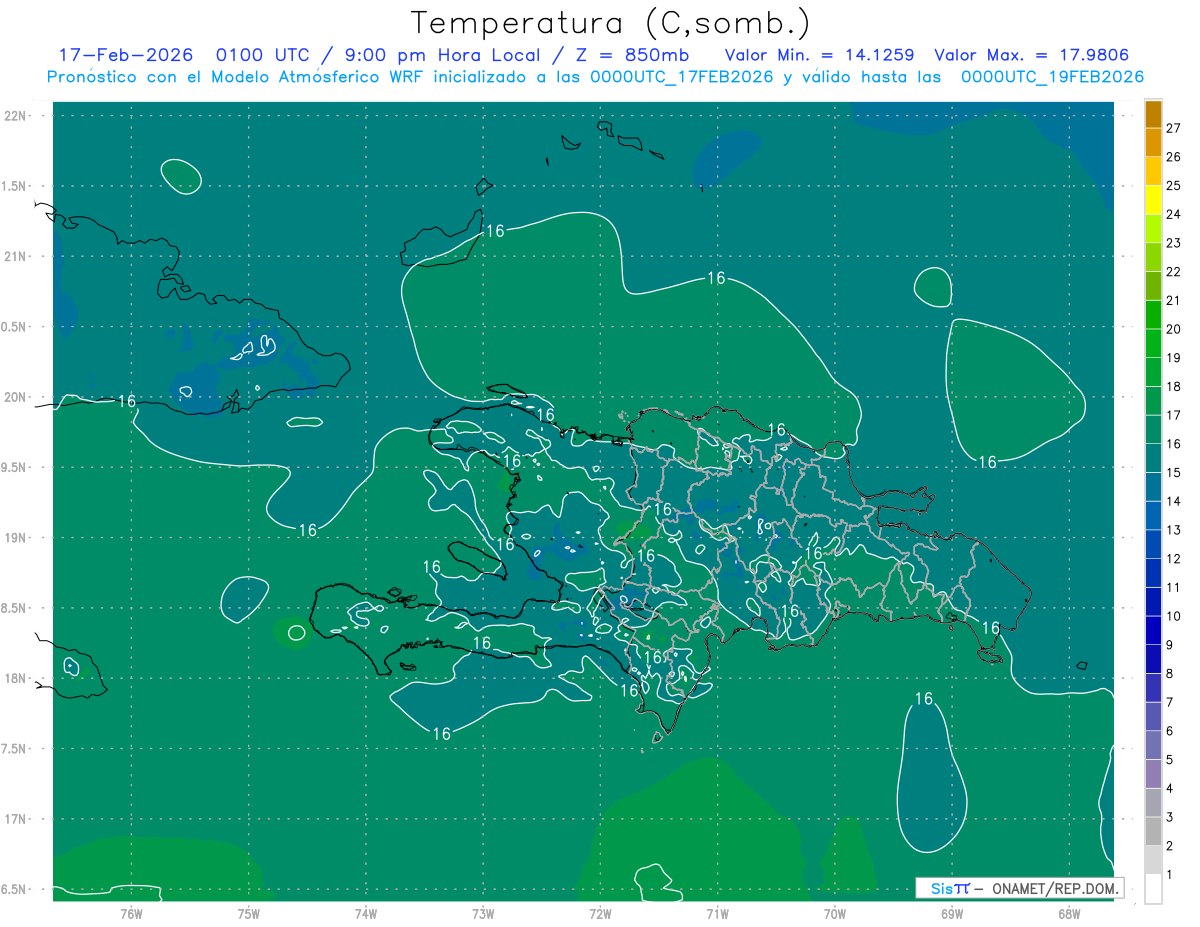This screenshot has height=927, width=1200.
Task: Click the 10 label on the color scale
Action: 1173,616
